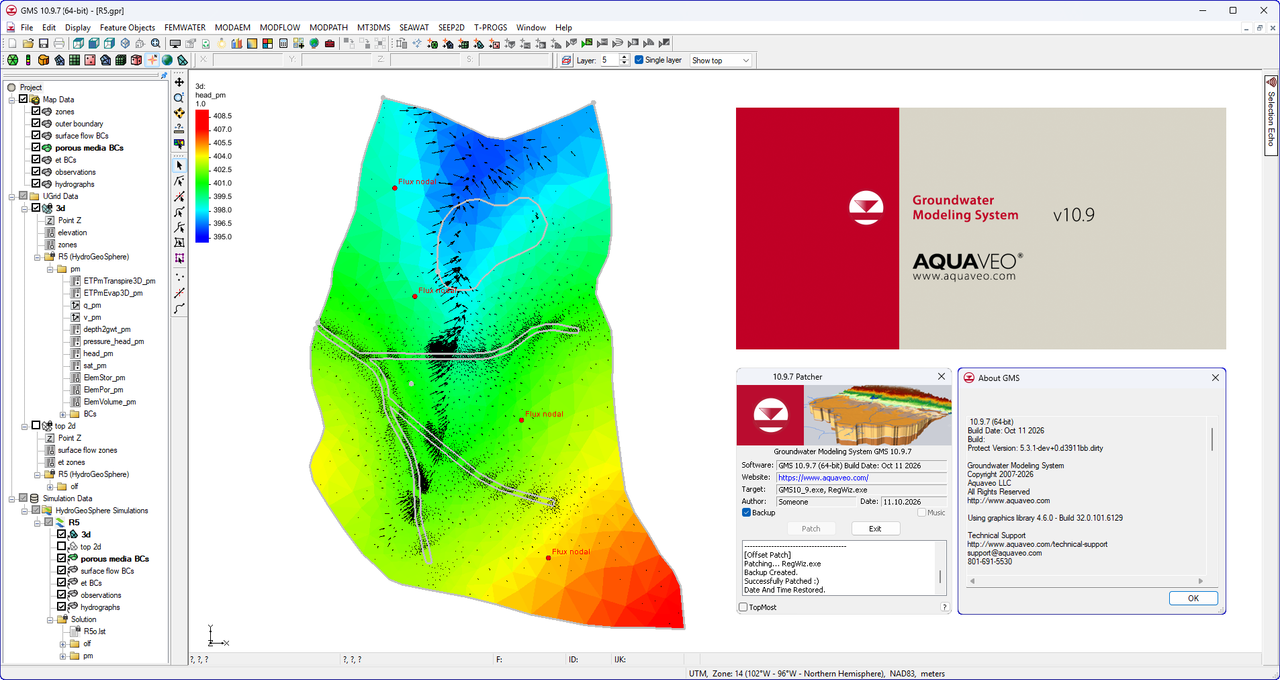Toggle the Single layer checkbox
The width and height of the screenshot is (1280, 680).
click(x=639, y=60)
